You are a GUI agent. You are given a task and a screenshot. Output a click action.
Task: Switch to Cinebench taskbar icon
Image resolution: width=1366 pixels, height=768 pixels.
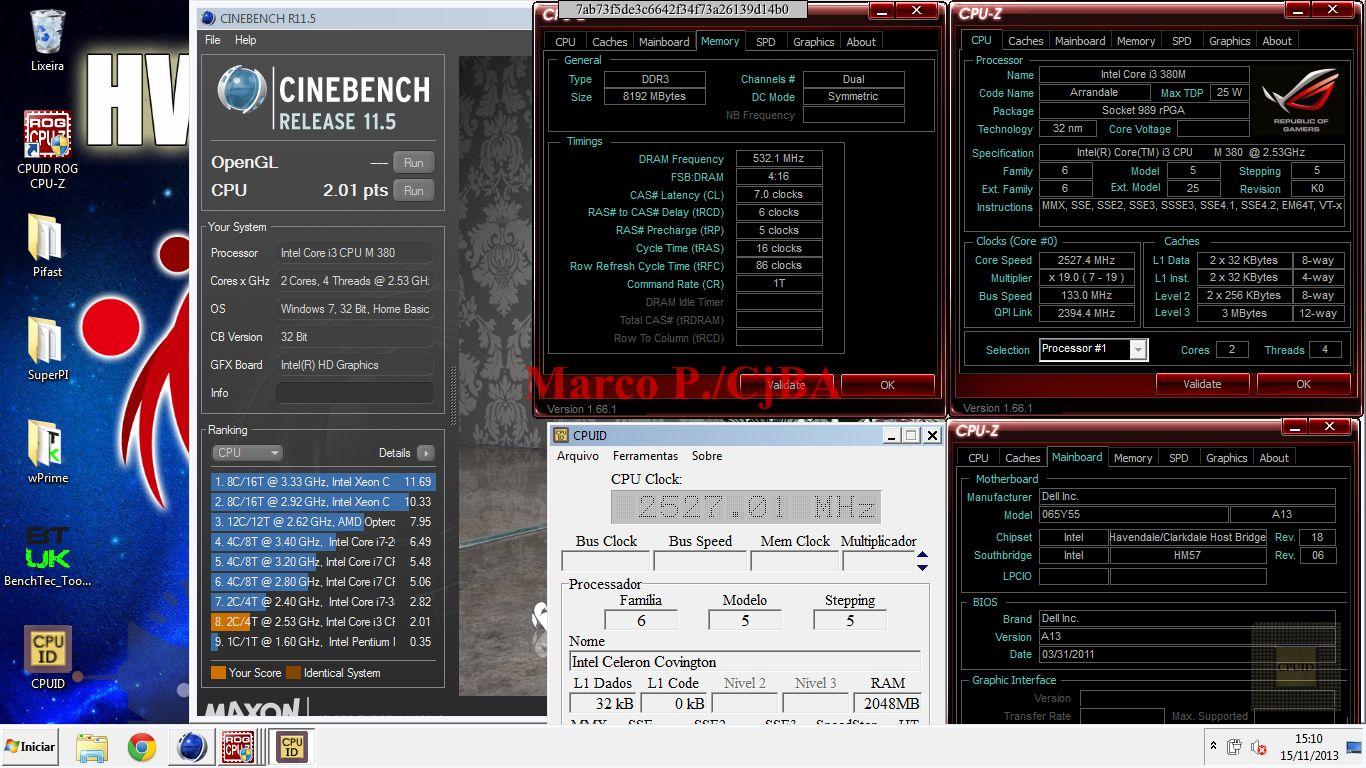click(191, 747)
